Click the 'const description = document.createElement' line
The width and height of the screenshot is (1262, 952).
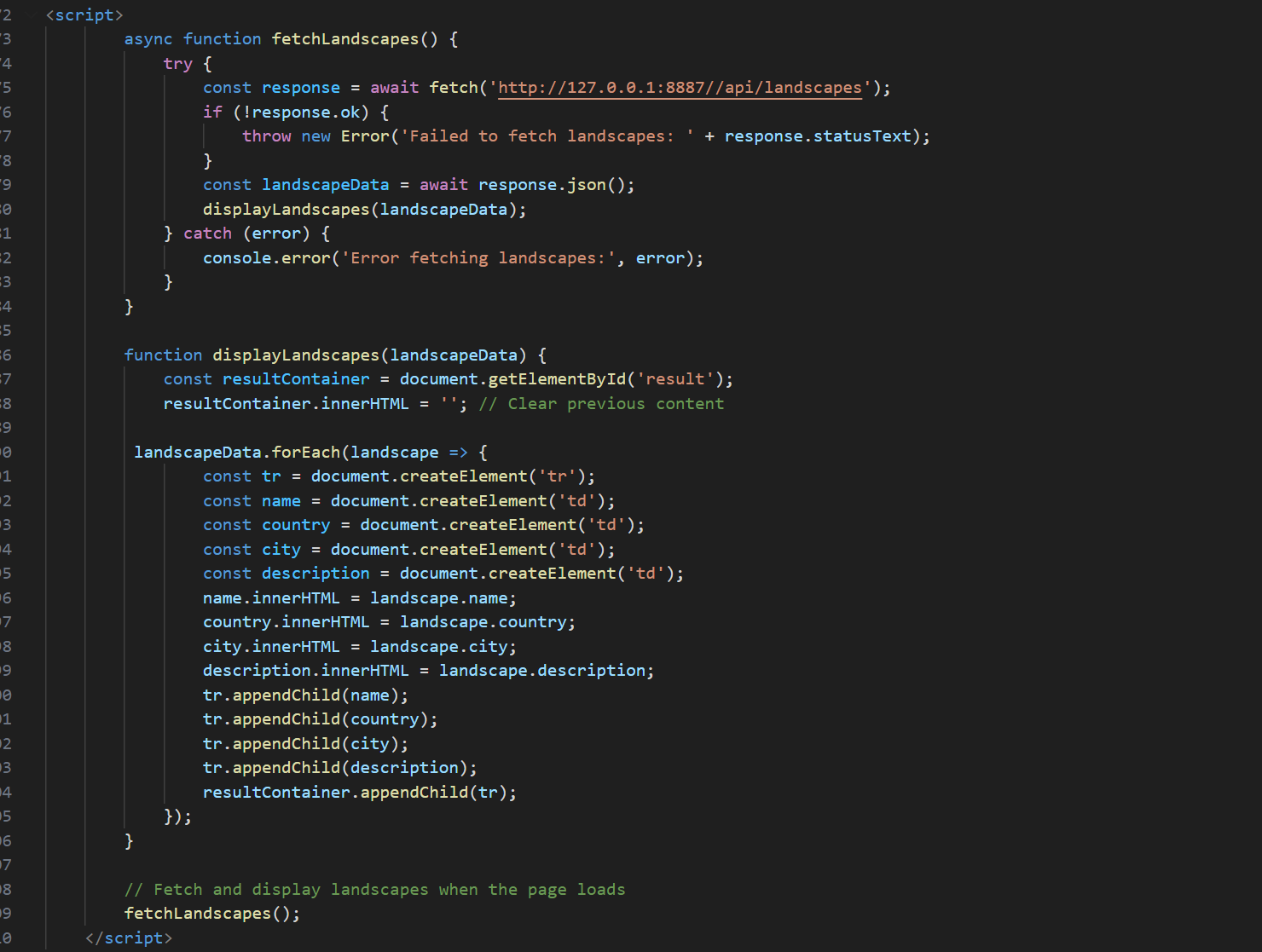(x=443, y=574)
